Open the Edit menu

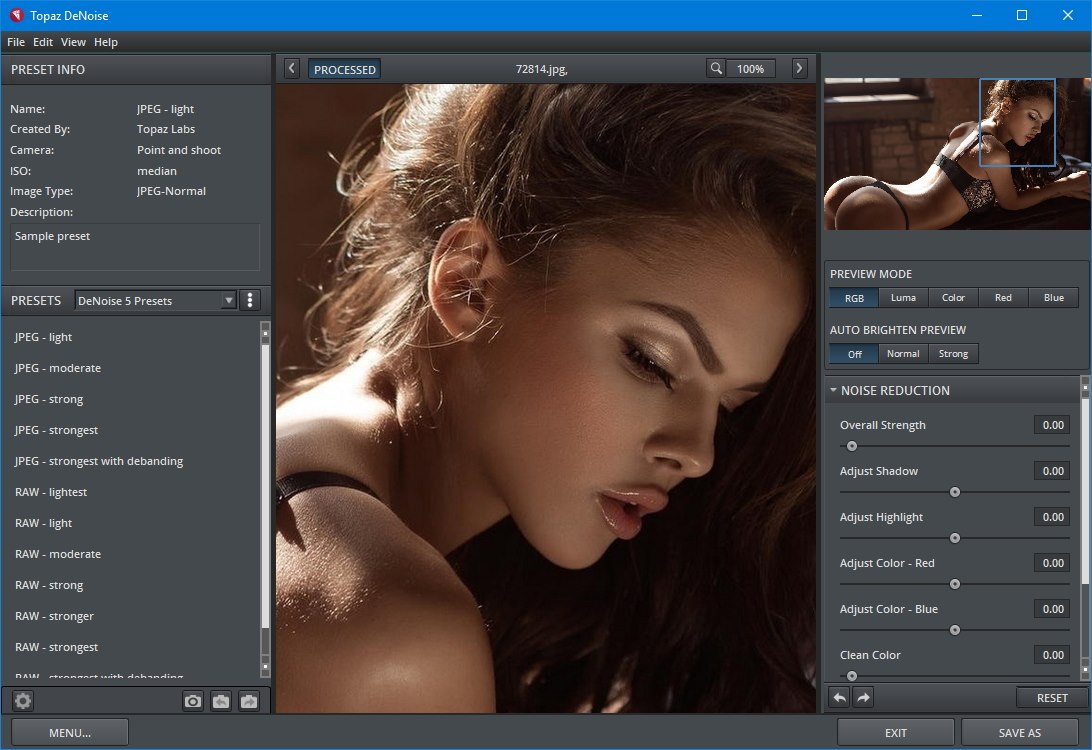click(x=43, y=42)
